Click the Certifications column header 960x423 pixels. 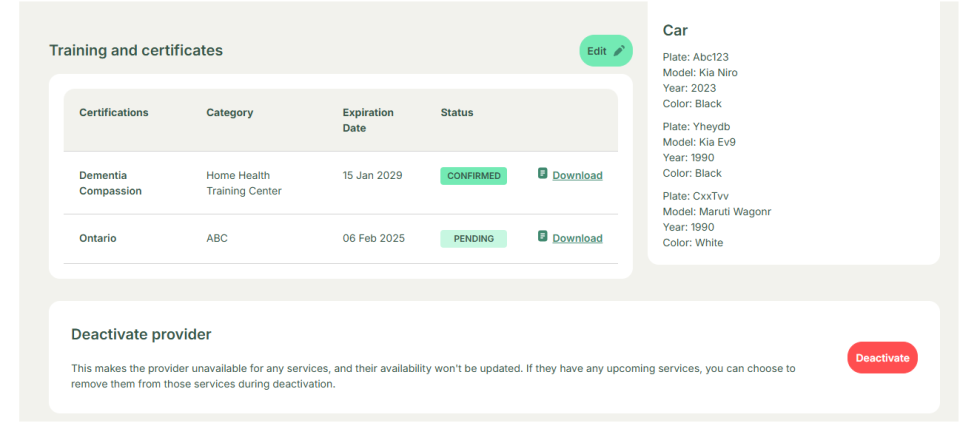(x=114, y=113)
